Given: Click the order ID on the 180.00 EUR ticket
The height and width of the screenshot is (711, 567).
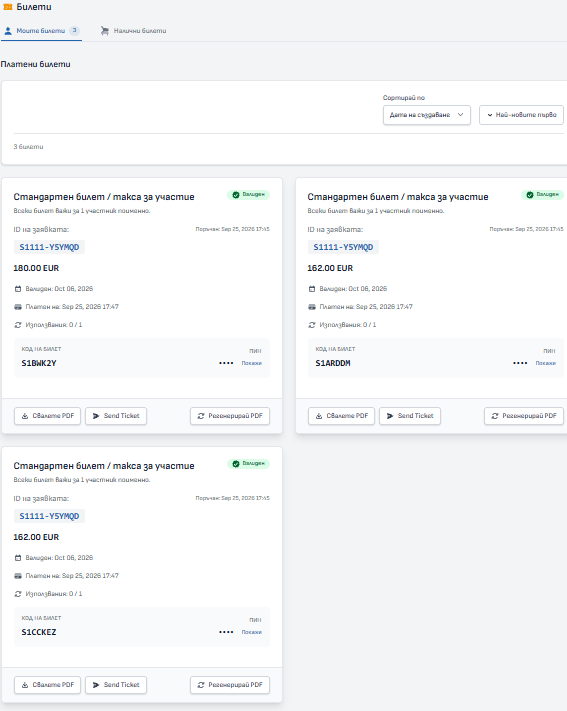Looking at the screenshot, I should (x=49, y=247).
